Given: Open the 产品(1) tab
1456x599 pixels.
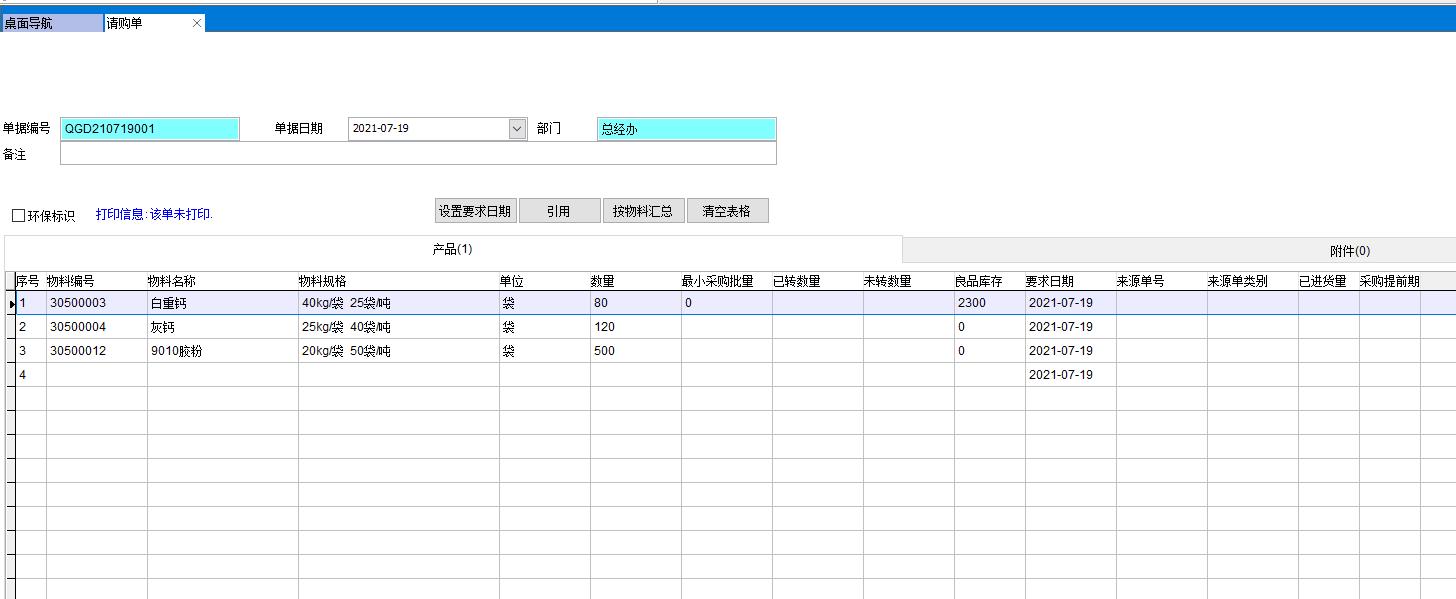Looking at the screenshot, I should click(452, 250).
